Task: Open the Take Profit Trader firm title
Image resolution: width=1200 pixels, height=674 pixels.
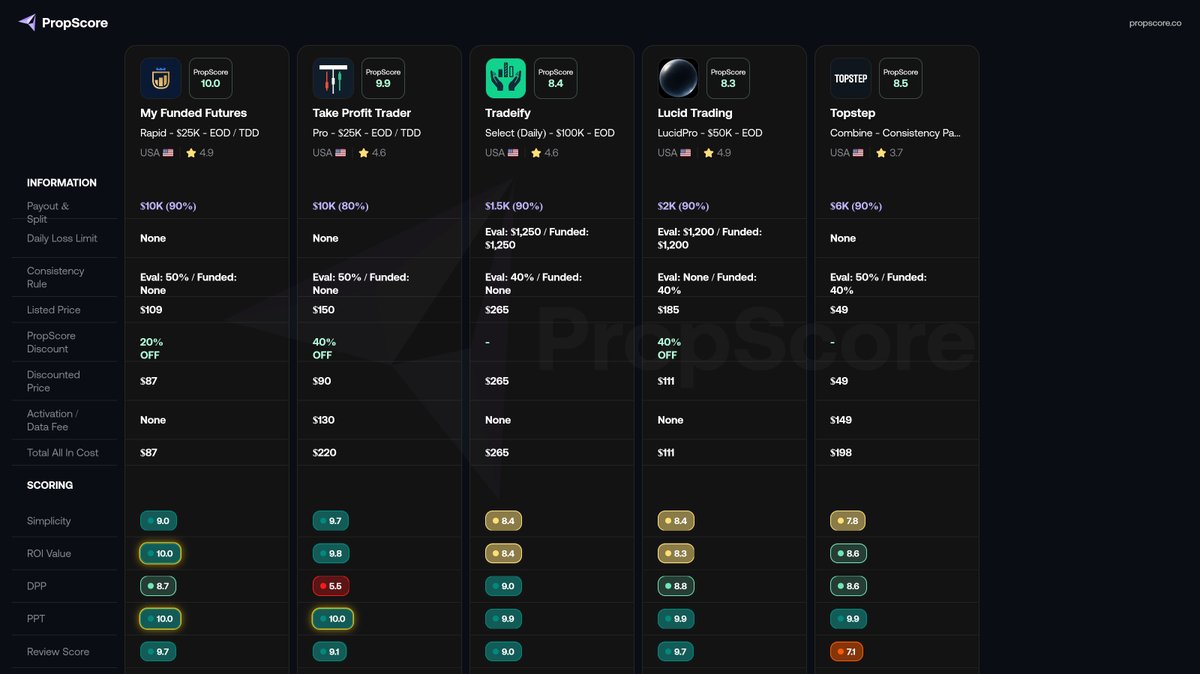Action: click(362, 113)
